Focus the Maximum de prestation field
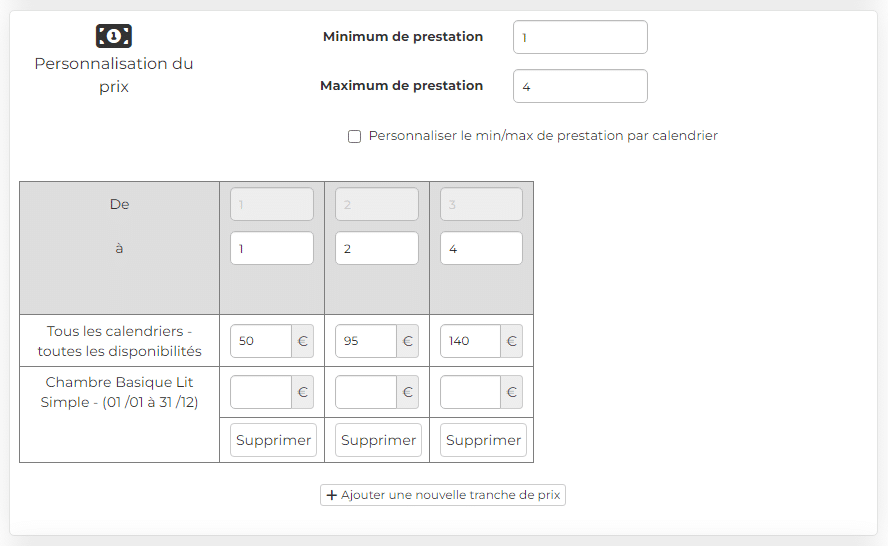The width and height of the screenshot is (888, 546). (x=580, y=86)
